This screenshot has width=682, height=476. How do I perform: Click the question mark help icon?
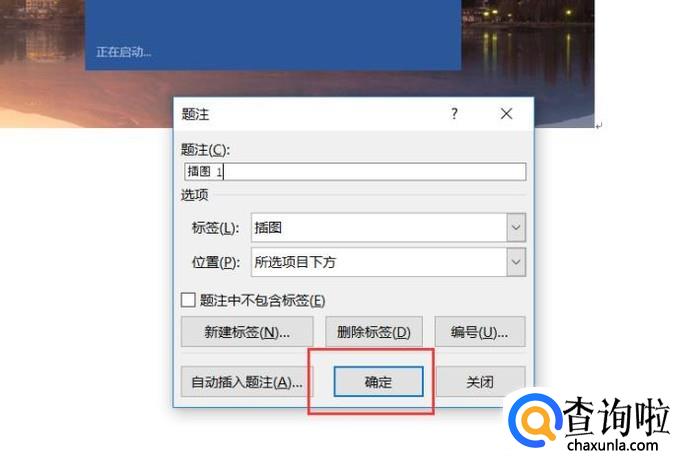(x=454, y=114)
